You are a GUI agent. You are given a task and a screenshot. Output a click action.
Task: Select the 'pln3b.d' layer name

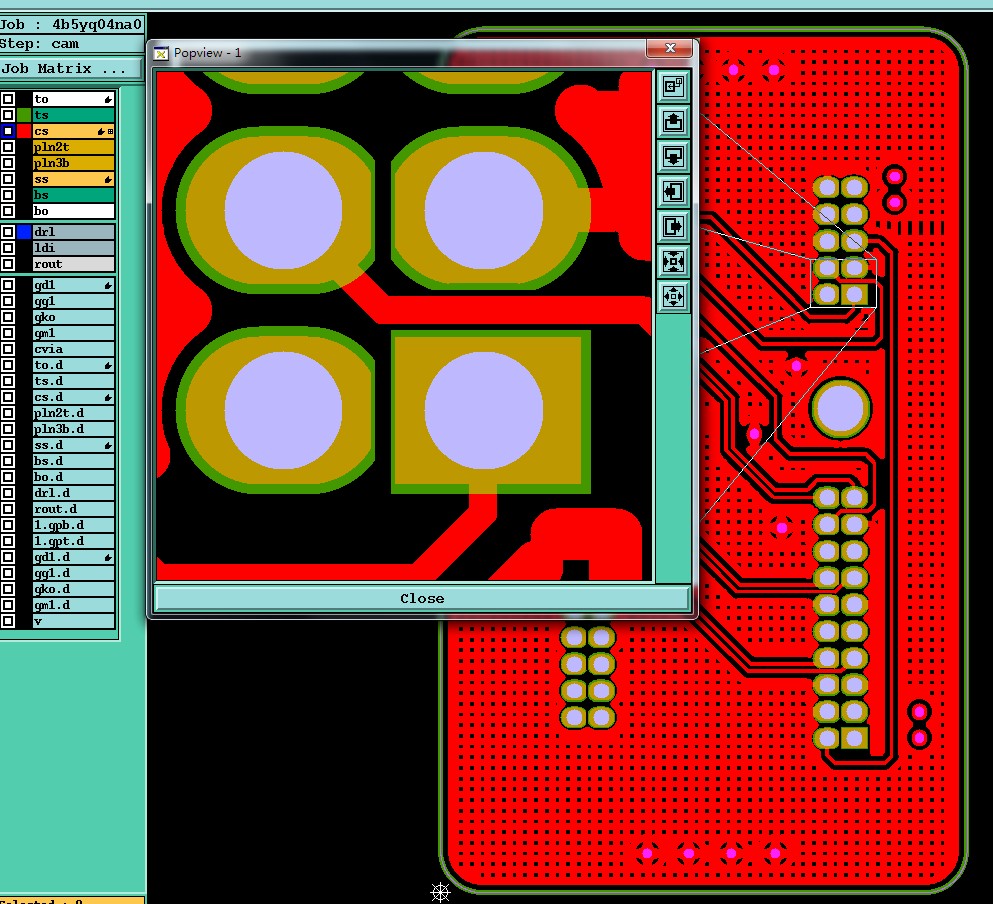[x=73, y=429]
